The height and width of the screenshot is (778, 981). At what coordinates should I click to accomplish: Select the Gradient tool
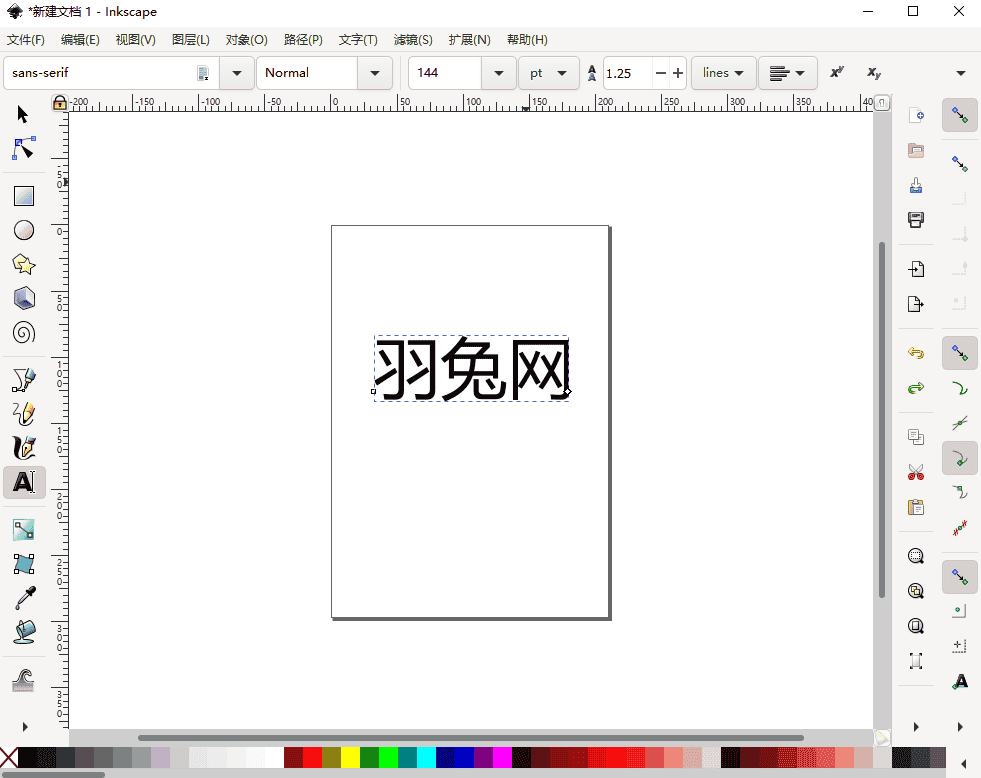[24, 530]
